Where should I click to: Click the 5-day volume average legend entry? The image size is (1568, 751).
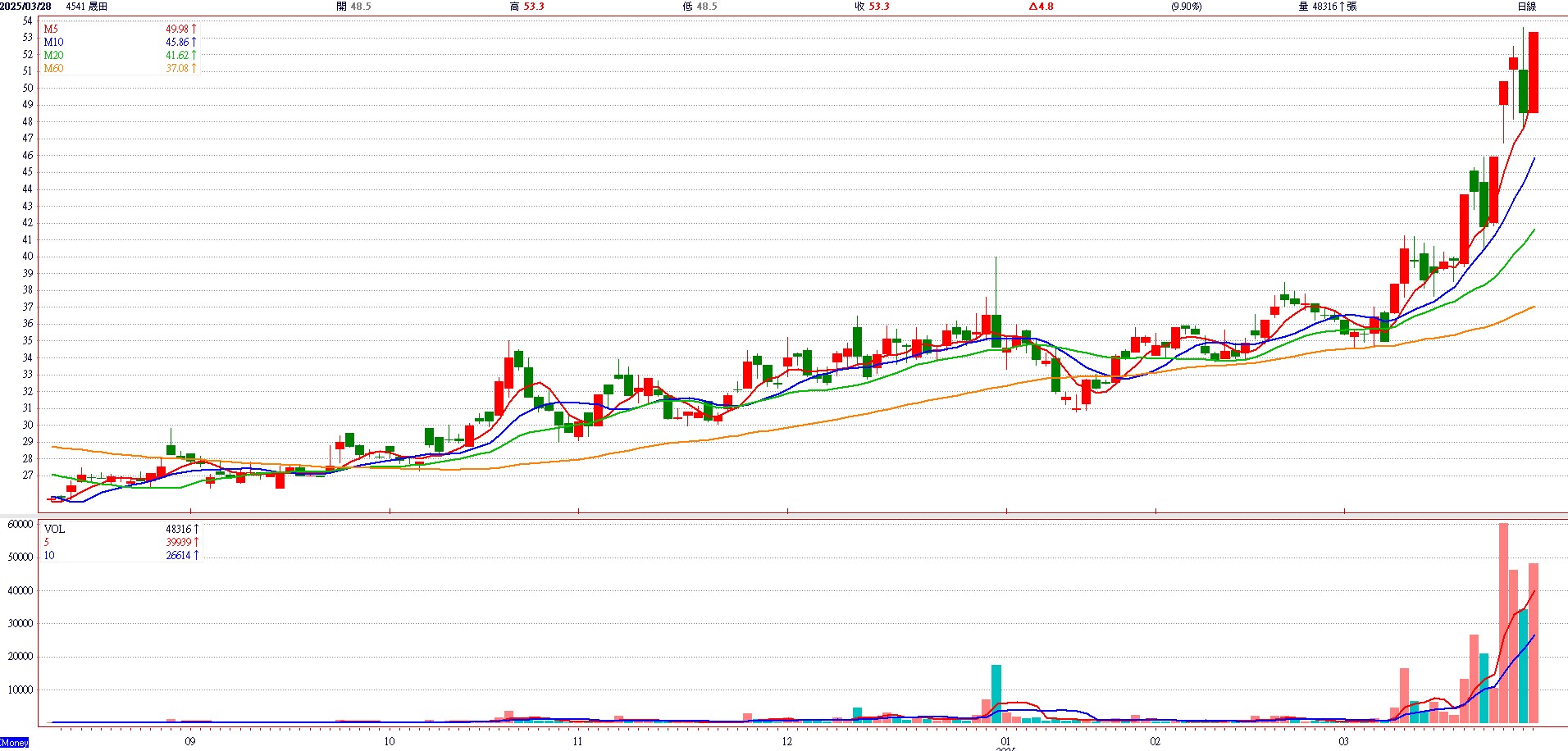click(47, 542)
